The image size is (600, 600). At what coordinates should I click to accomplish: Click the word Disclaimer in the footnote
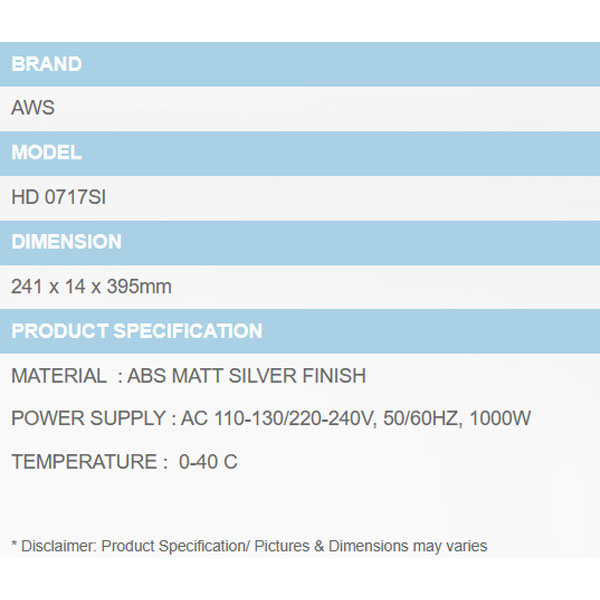56,546
